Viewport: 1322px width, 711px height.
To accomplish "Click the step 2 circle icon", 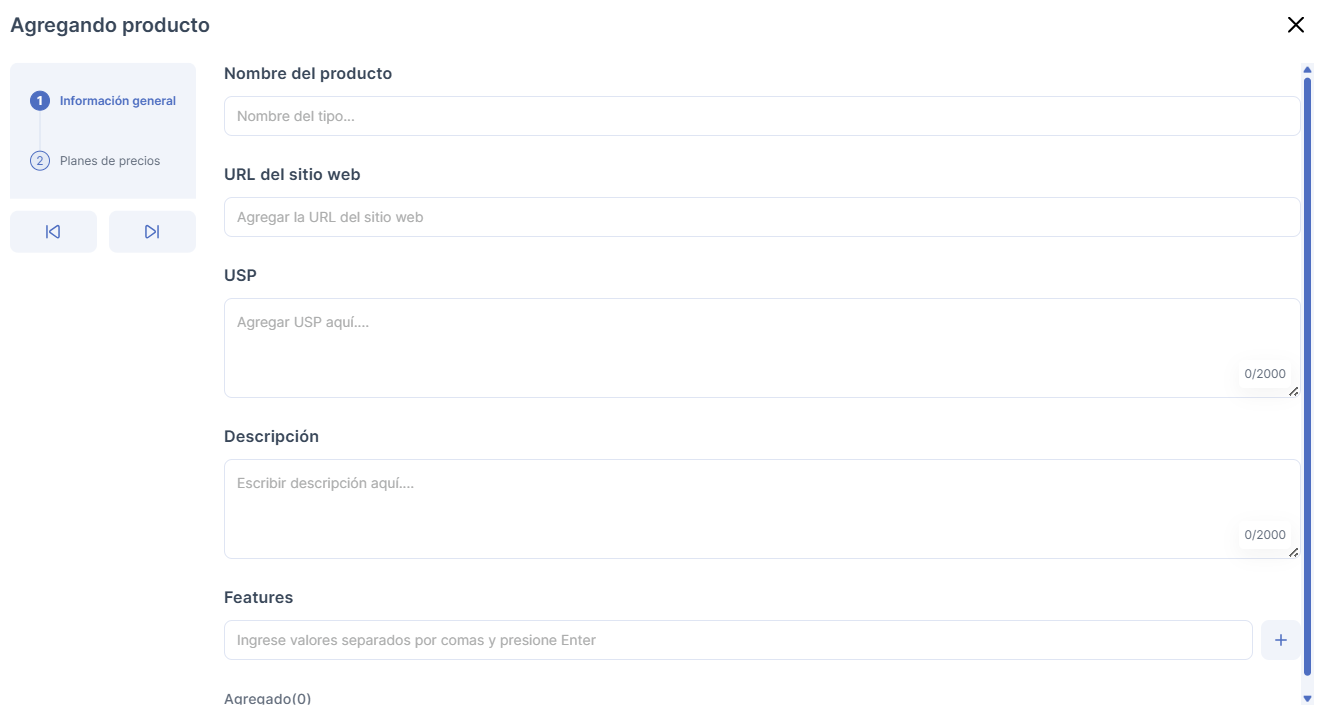I will pyautogui.click(x=40, y=161).
